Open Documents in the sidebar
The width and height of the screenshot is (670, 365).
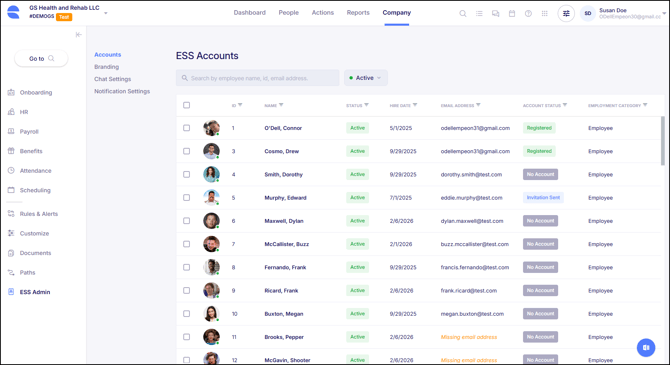pos(29,253)
